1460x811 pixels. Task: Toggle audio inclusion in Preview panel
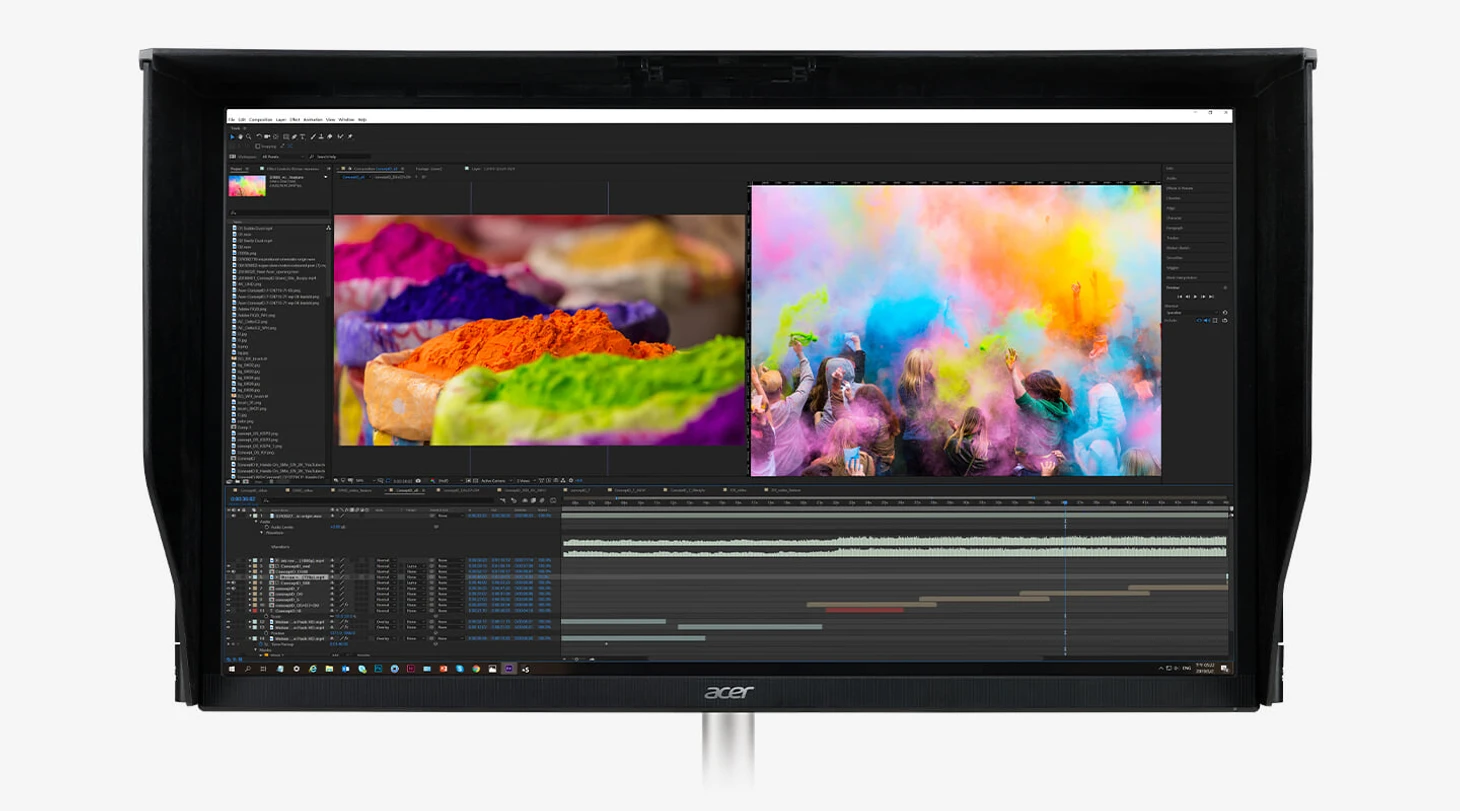point(1206,320)
